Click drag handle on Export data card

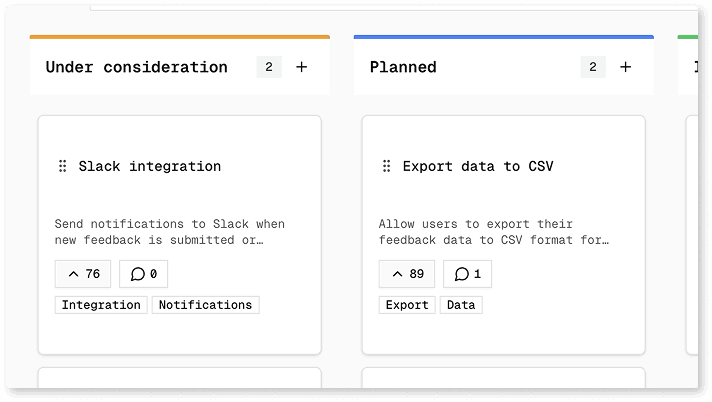click(x=386, y=166)
